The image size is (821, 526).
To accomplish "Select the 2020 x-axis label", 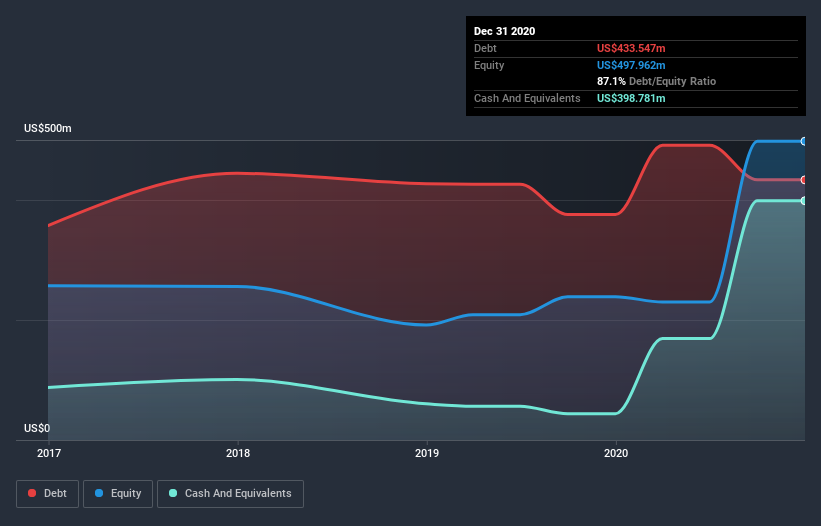I will coord(616,453).
